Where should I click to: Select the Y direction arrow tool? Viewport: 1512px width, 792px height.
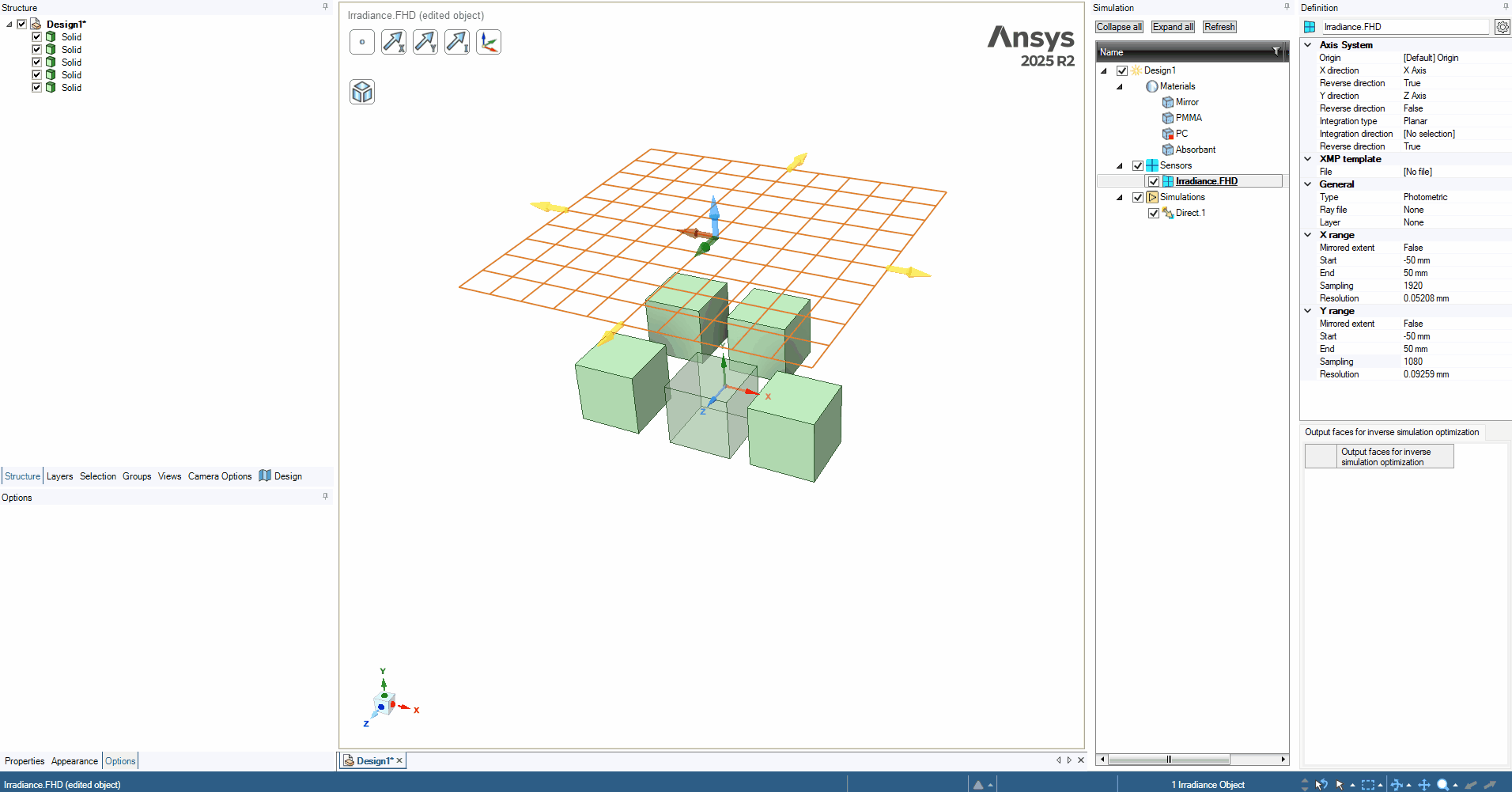[x=425, y=42]
